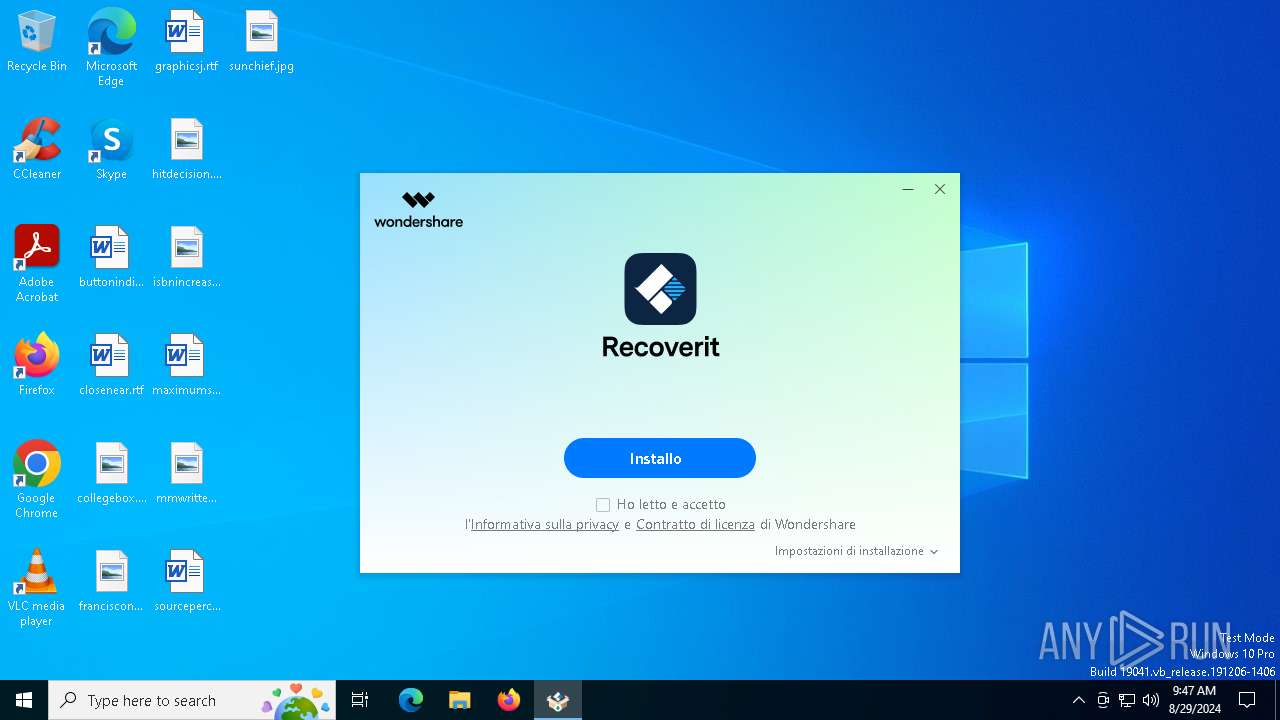
Task: Select the Google Chrome desktop shortcut
Action: tap(37, 480)
